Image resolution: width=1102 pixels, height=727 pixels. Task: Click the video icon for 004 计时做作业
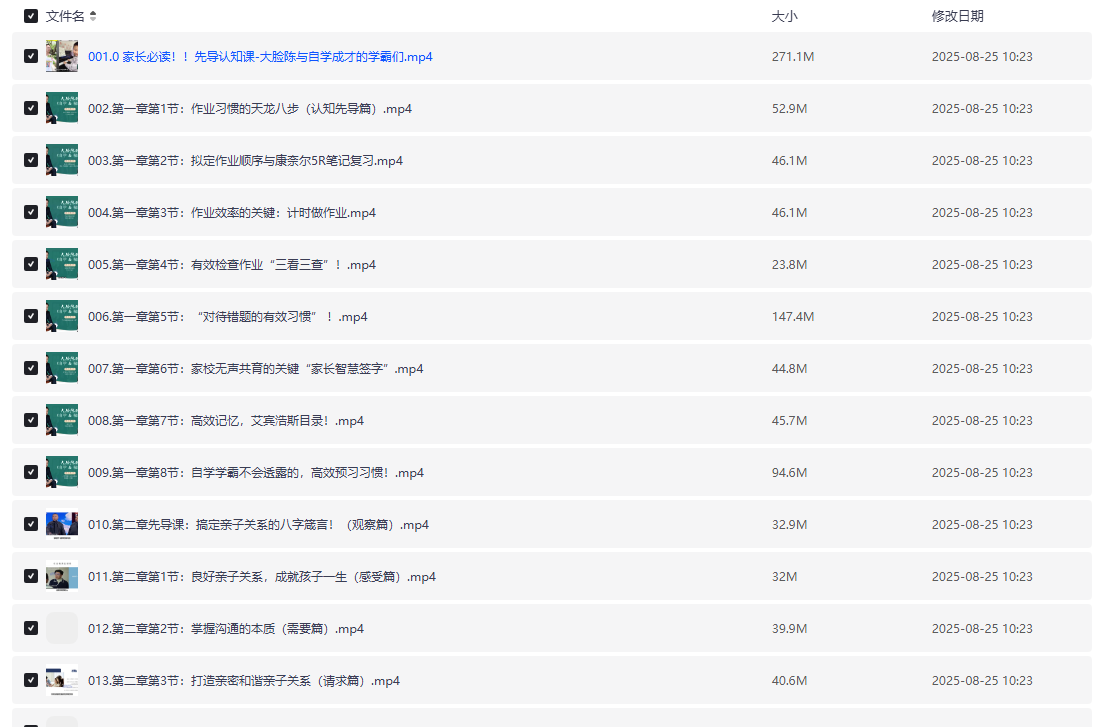click(62, 212)
